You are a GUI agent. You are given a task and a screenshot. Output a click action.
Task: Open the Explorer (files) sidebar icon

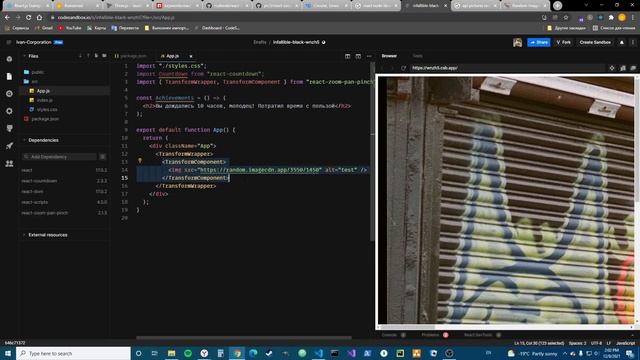[x=9, y=76]
